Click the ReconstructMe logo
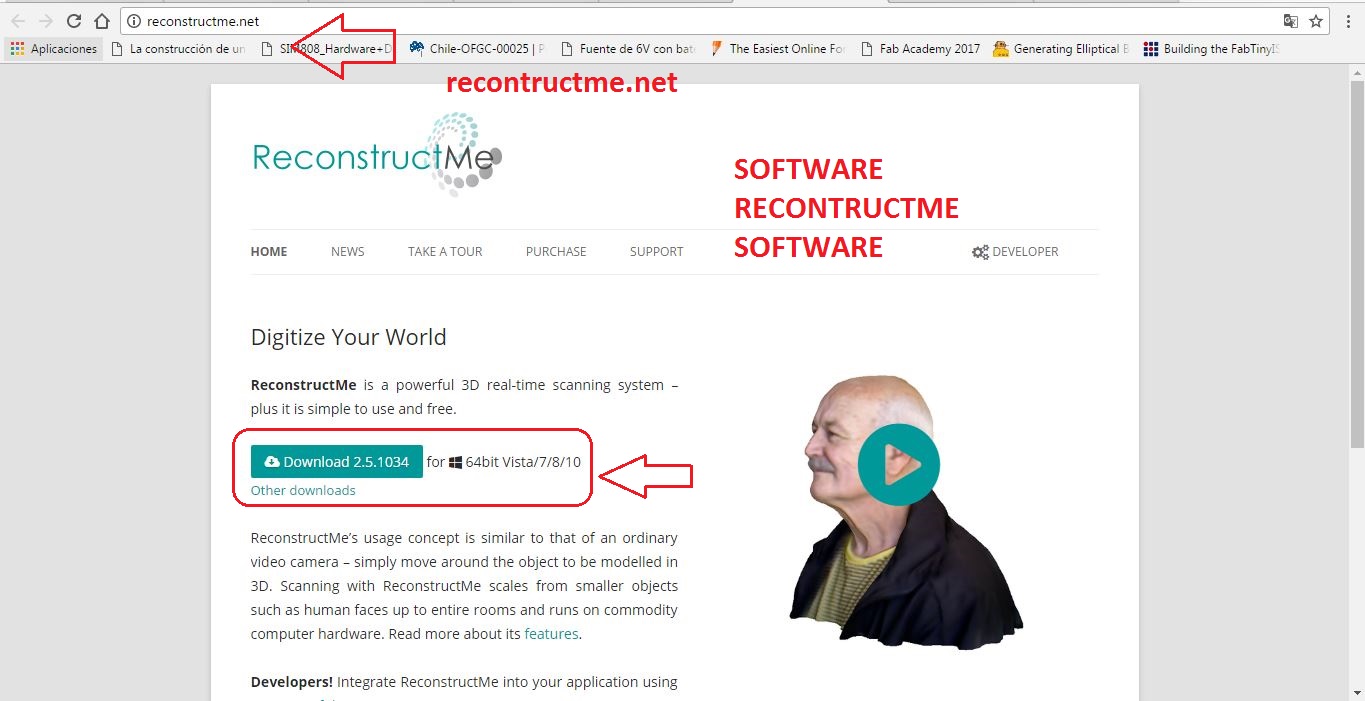 coord(377,156)
